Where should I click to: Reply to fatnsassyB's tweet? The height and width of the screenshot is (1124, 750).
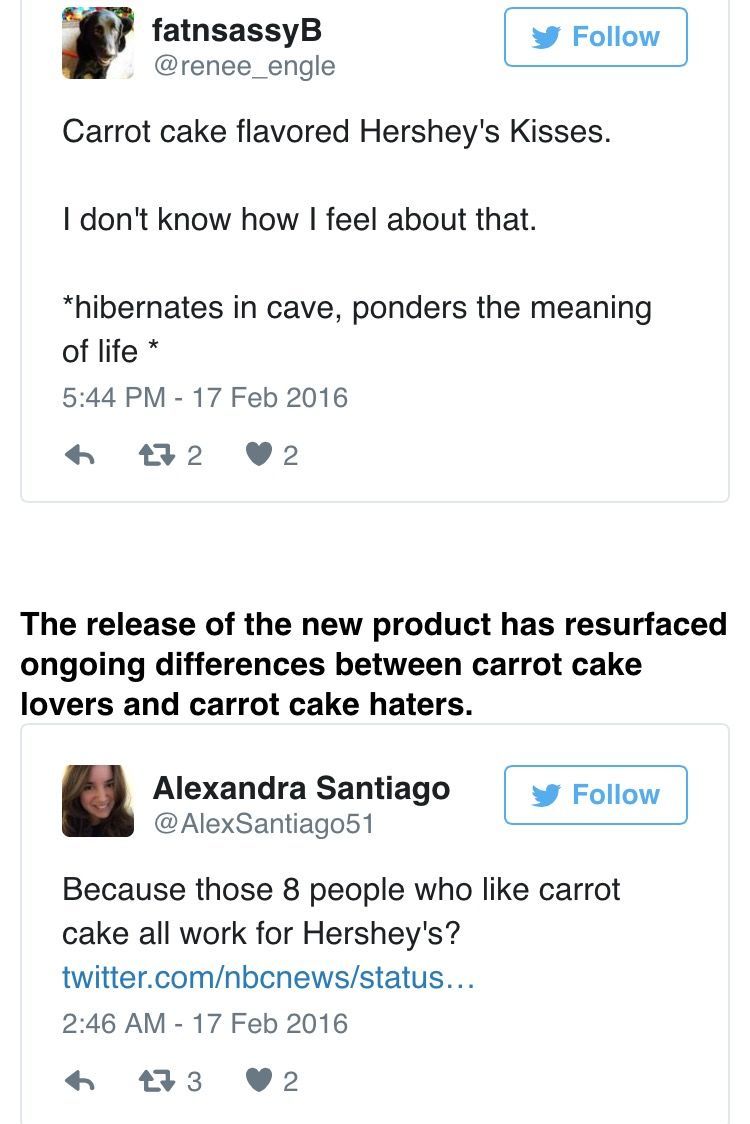[x=79, y=455]
